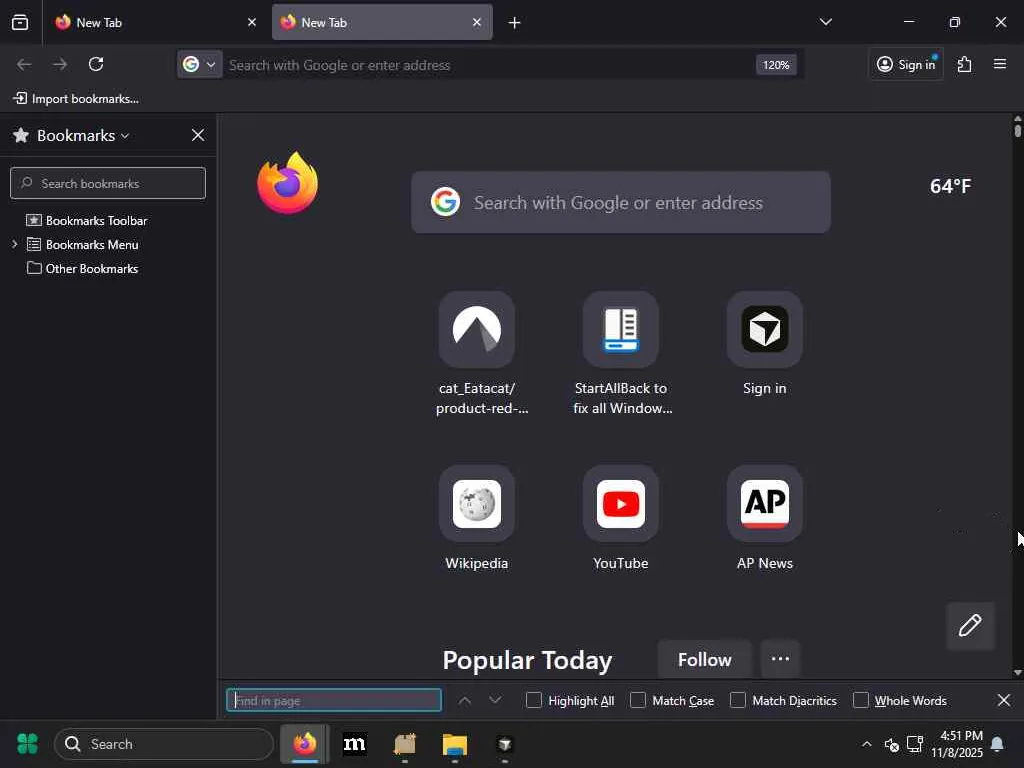Enable the Match Case checkbox
This screenshot has height=768, width=1024.
[638, 700]
